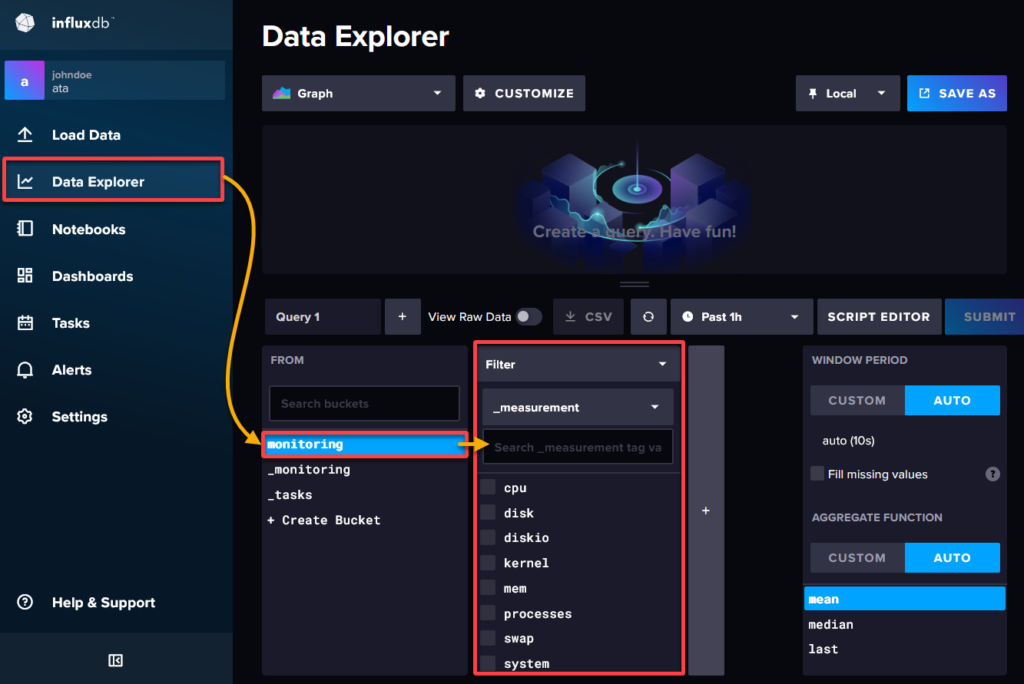1024x684 pixels.
Task: Refresh the query with the sync icon
Action: pyautogui.click(x=648, y=316)
